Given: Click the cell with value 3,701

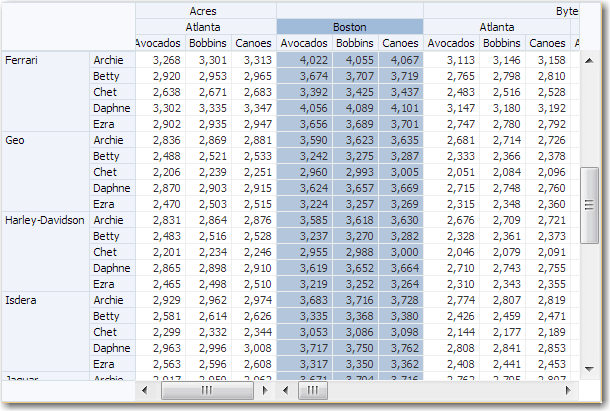Looking at the screenshot, I should tap(400, 124).
